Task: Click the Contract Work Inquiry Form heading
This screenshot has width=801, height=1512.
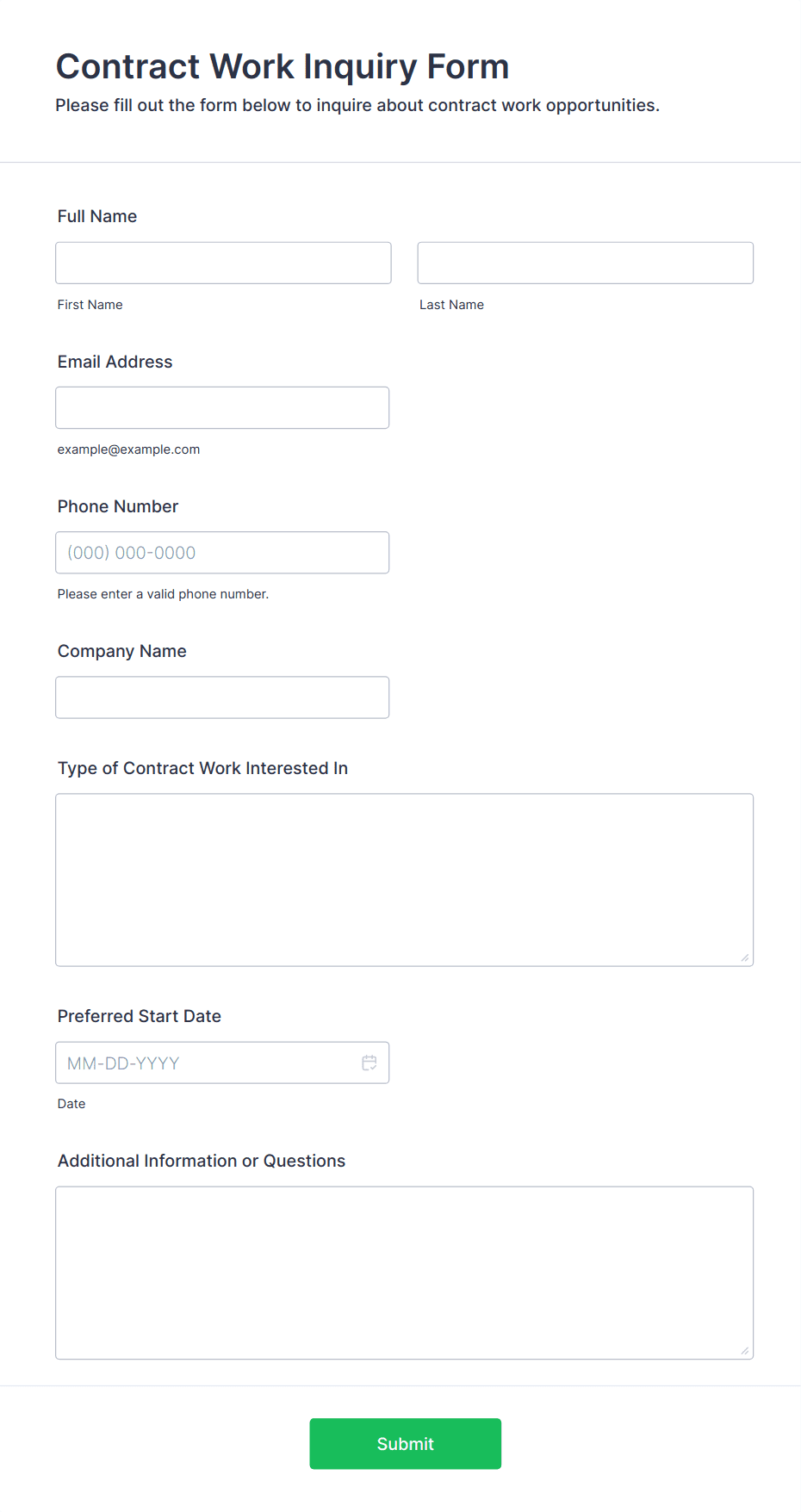Action: click(x=283, y=66)
